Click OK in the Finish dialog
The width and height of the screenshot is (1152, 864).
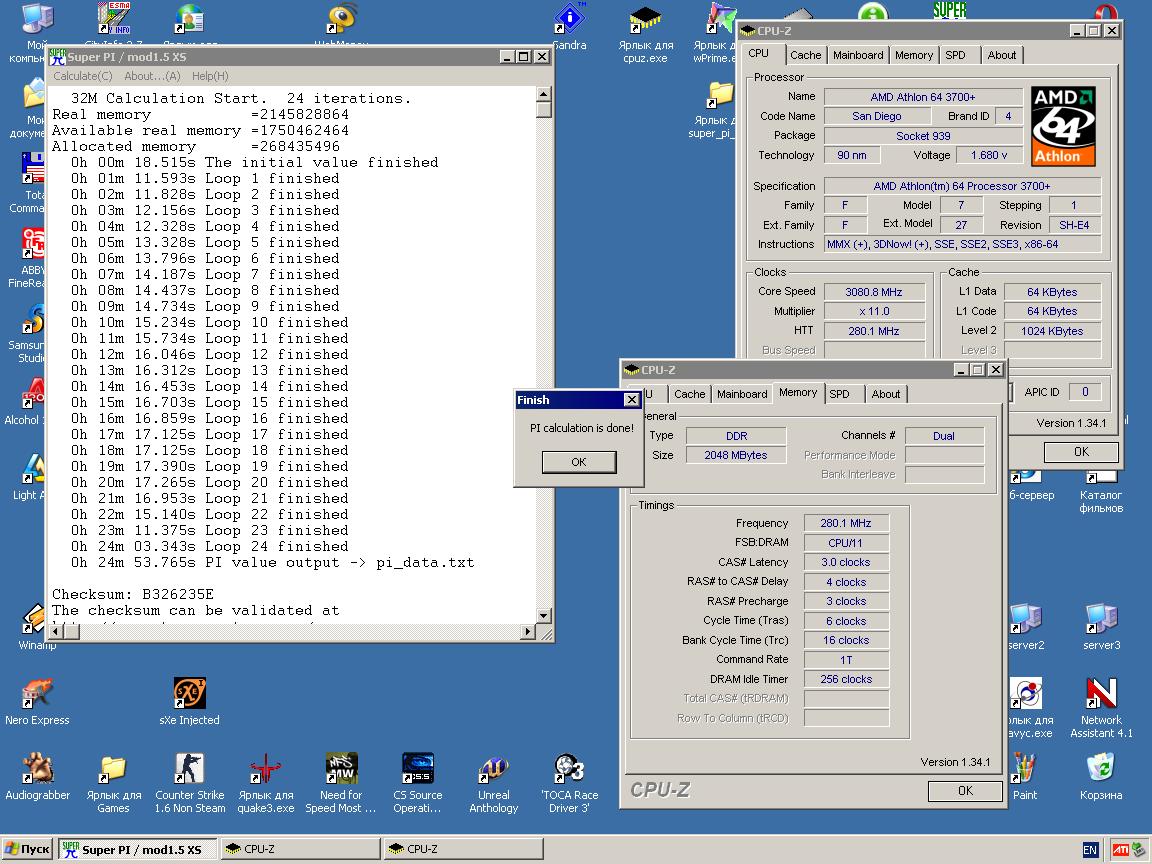tap(579, 462)
